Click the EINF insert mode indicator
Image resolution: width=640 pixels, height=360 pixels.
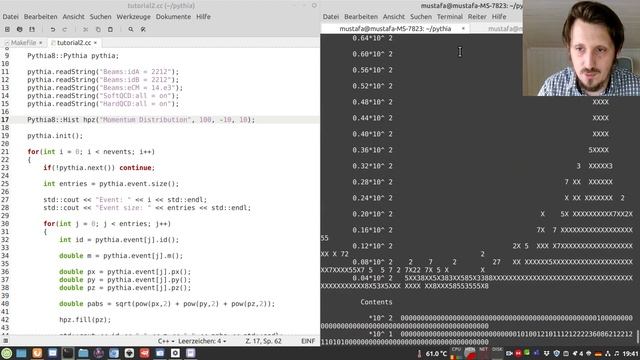pyautogui.click(x=308, y=341)
